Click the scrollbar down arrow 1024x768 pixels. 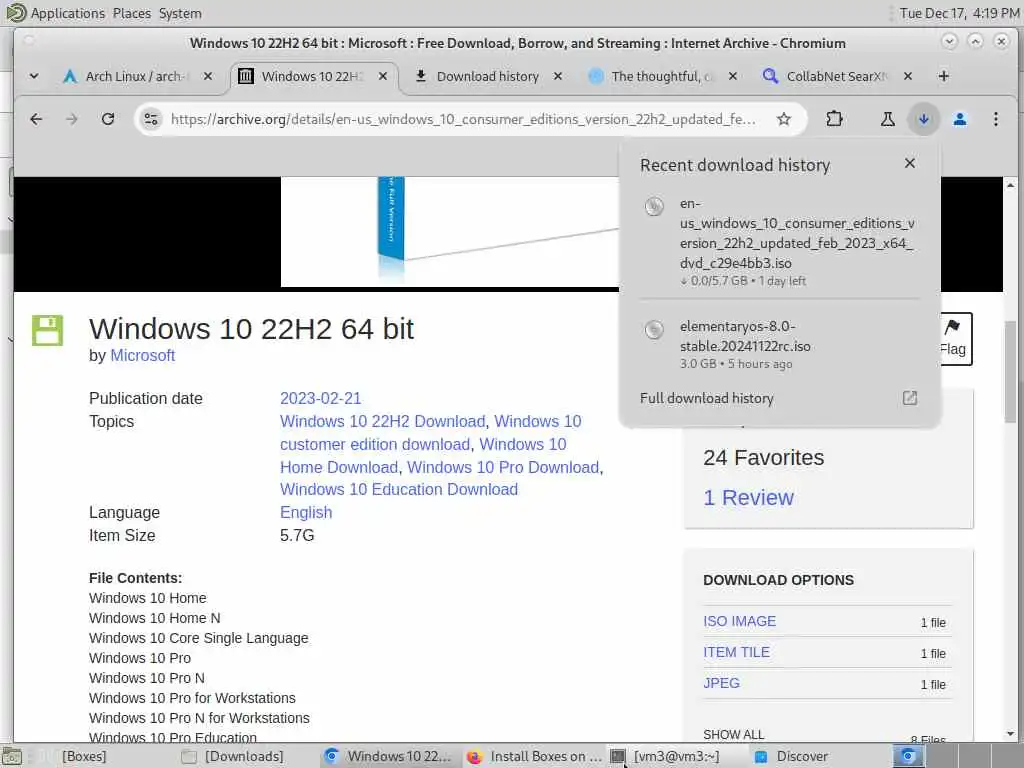point(1010,733)
